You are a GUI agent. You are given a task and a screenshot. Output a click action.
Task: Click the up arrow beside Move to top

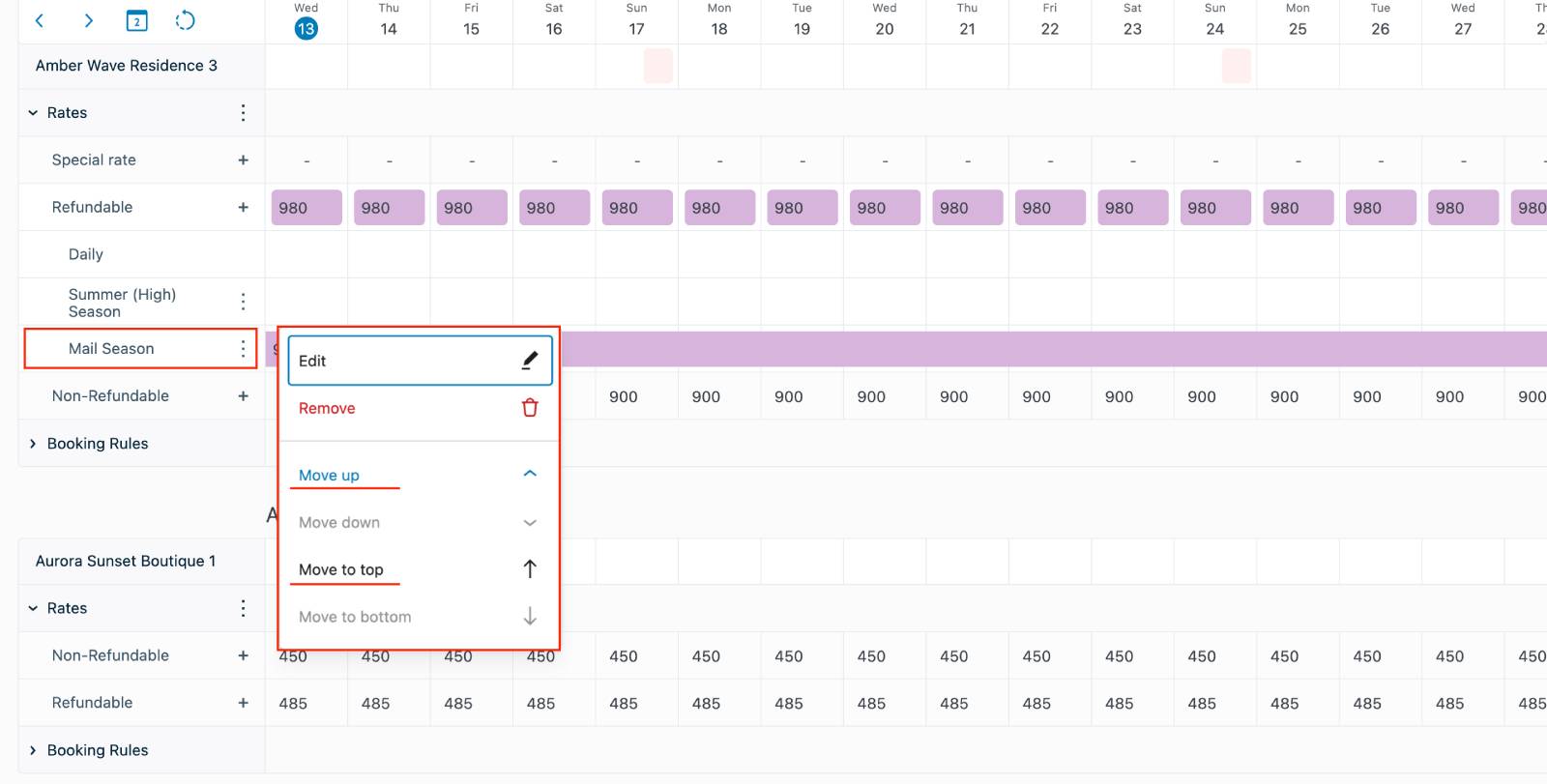click(530, 569)
